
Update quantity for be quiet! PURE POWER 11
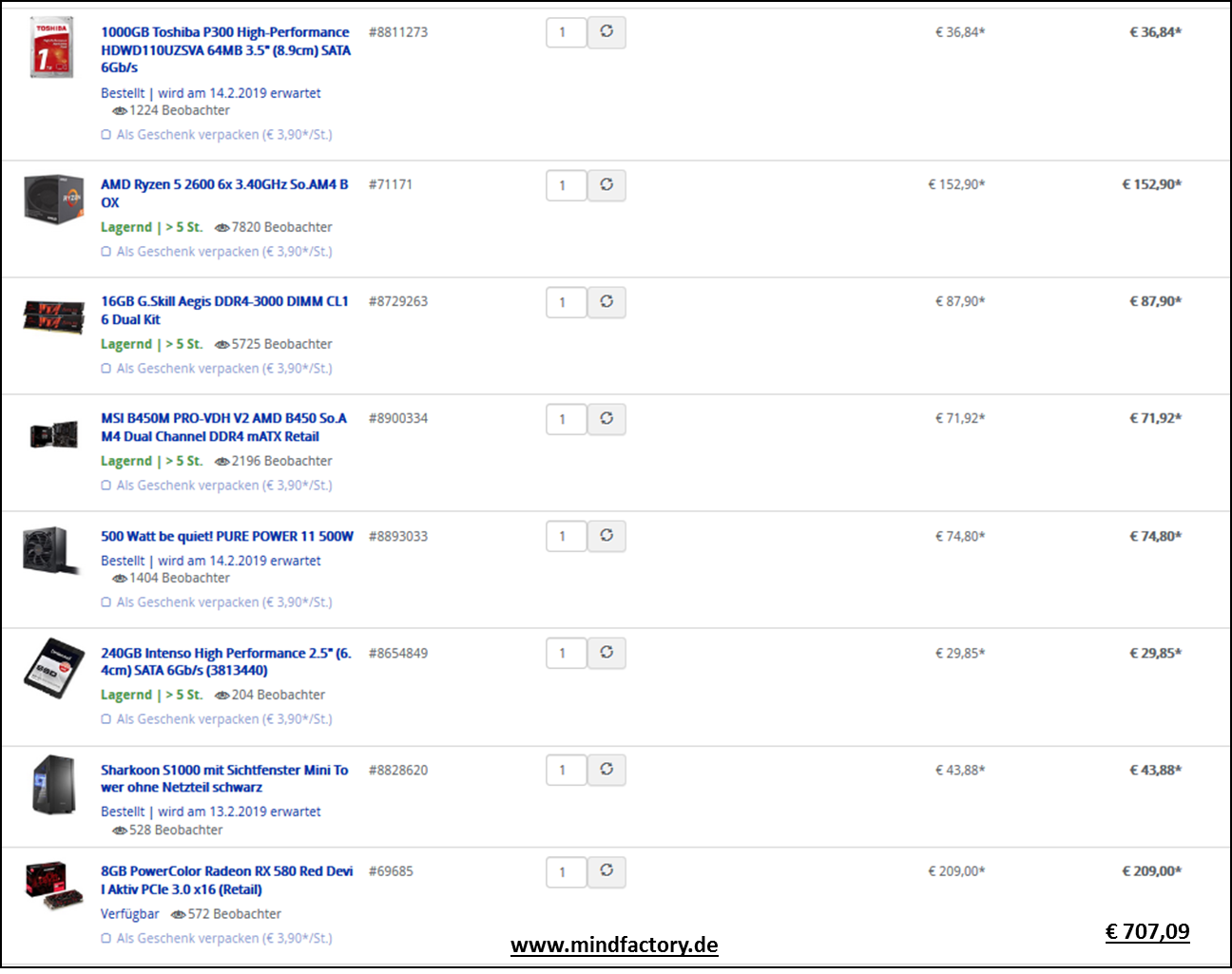(606, 536)
